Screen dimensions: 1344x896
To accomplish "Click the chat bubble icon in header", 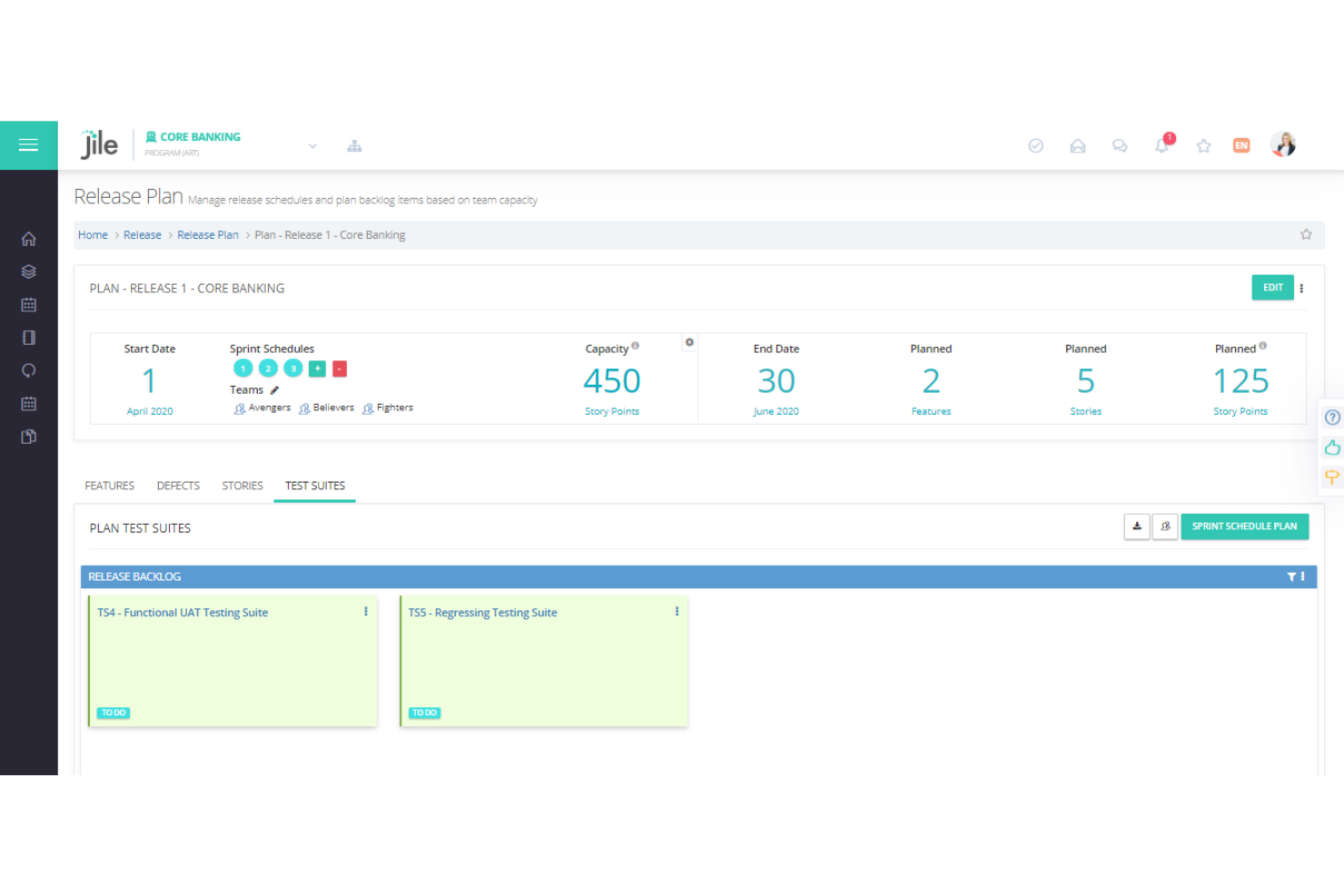I will click(x=1119, y=145).
